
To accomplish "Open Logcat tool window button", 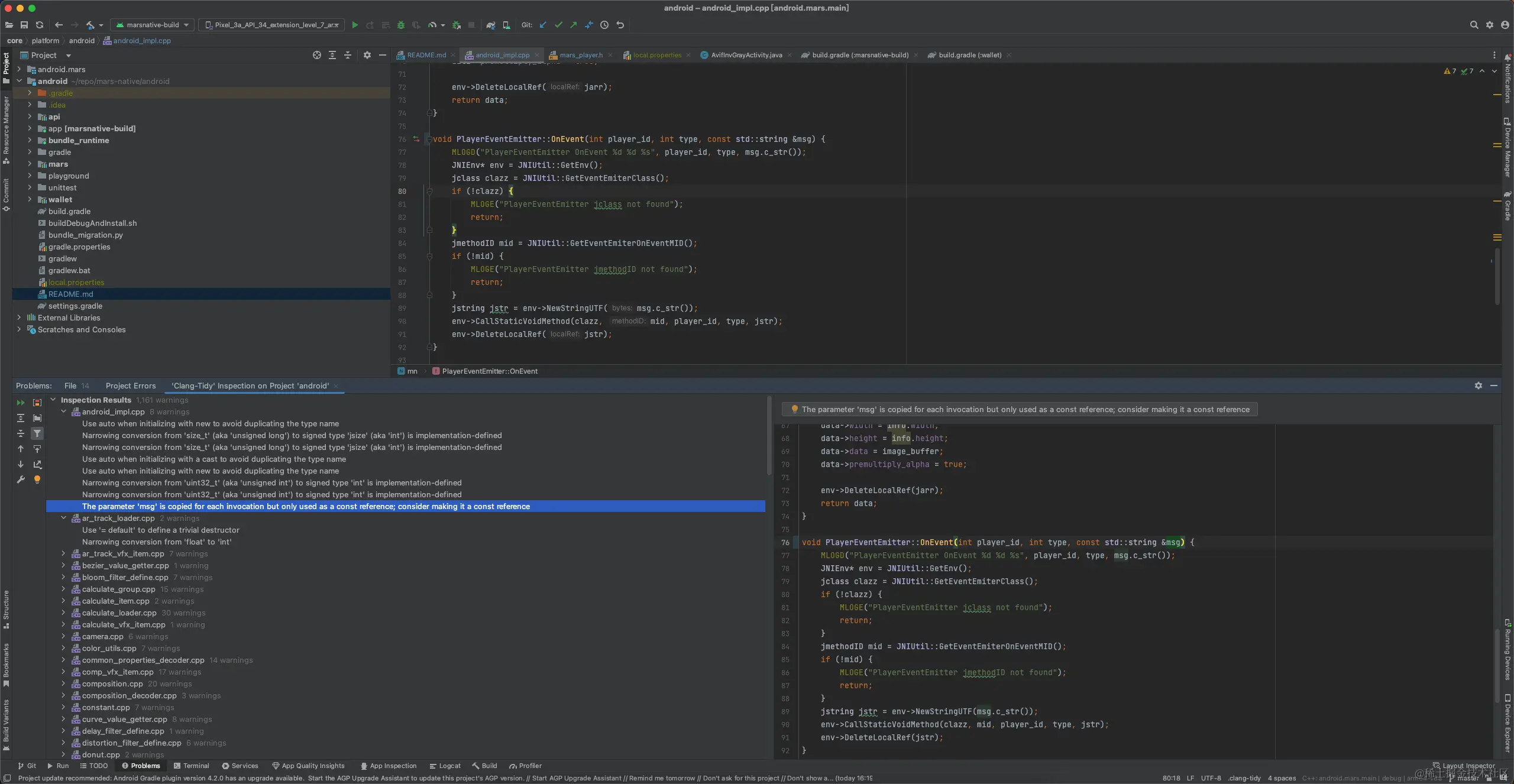I will click(445, 766).
